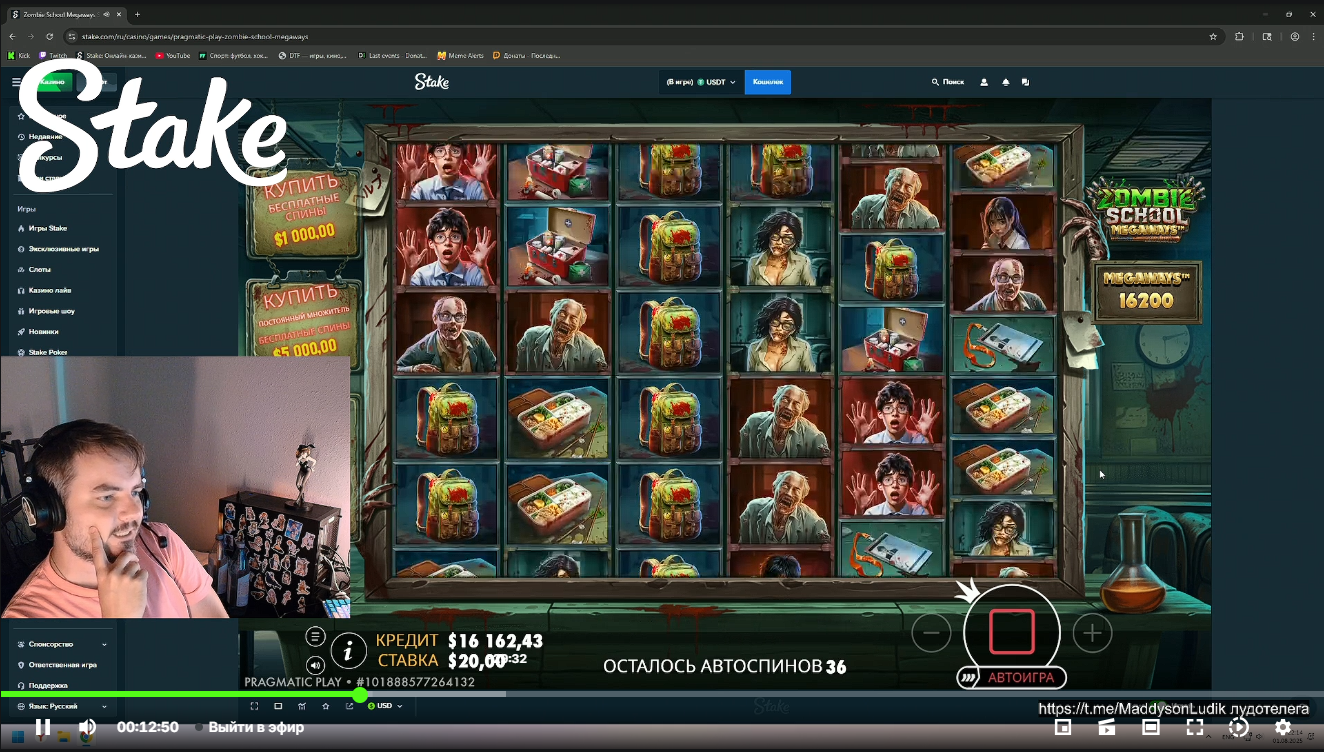
Task: Open the DTF bookmark
Action: (314, 56)
